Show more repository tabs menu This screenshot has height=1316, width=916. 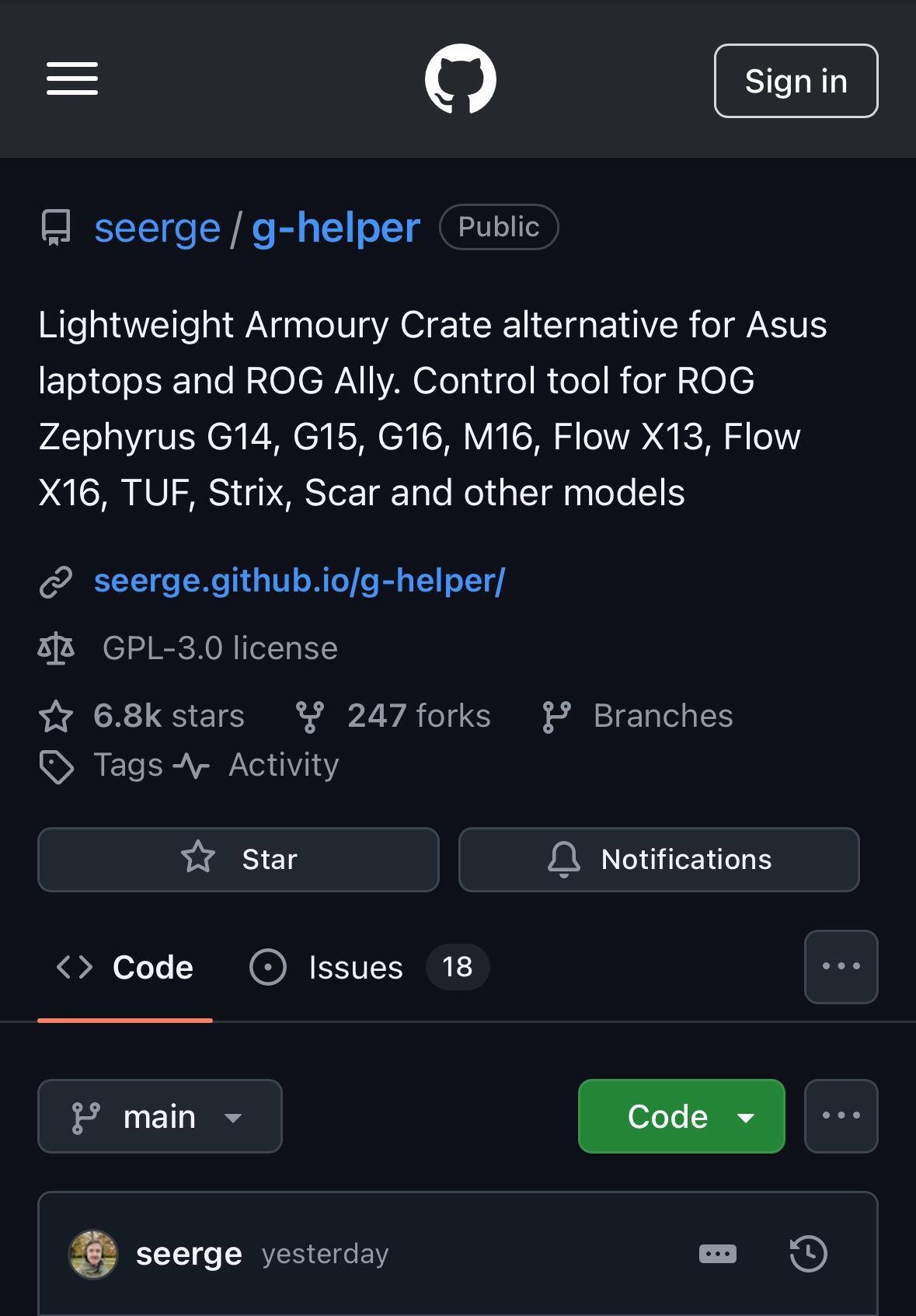(x=841, y=966)
